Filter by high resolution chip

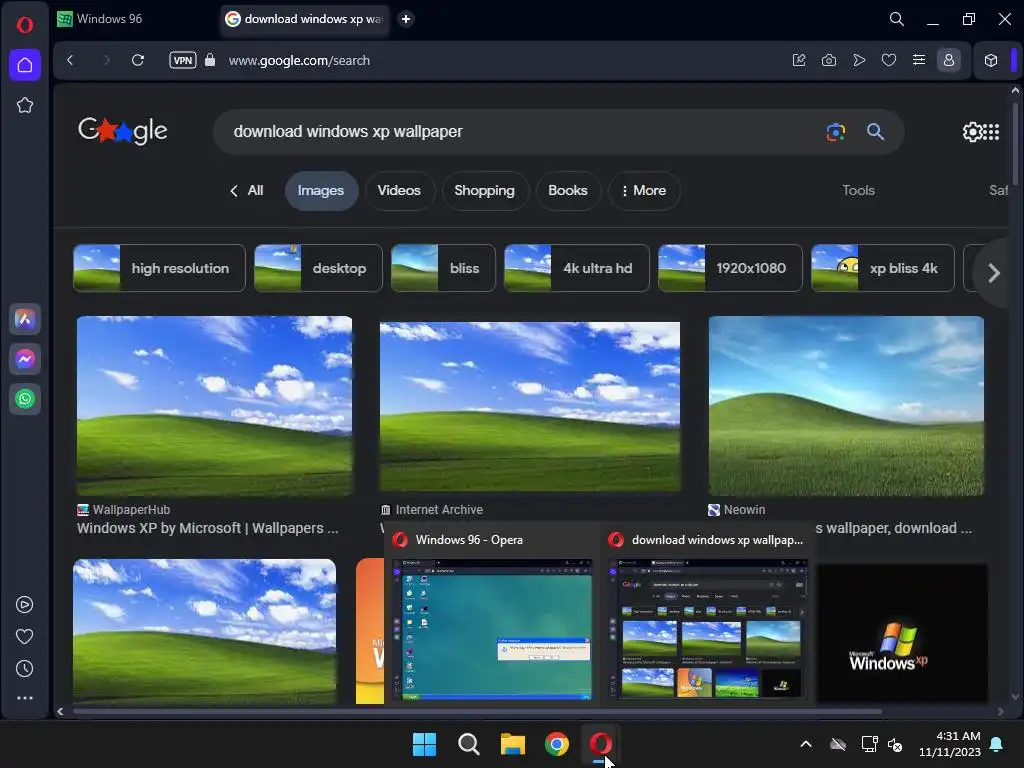(x=159, y=268)
